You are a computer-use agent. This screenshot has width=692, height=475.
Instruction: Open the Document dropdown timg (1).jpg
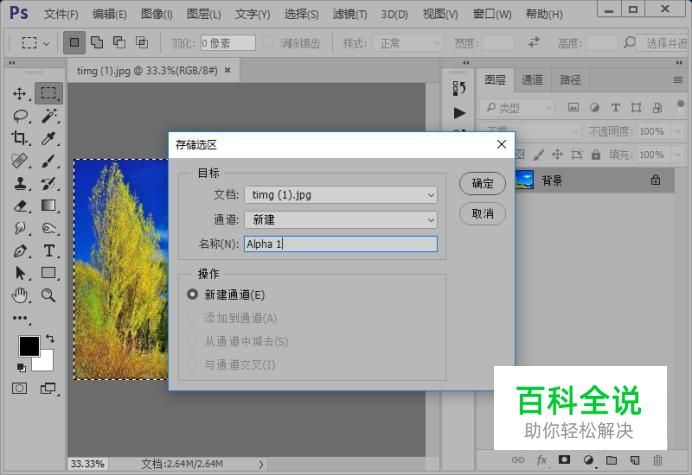(341, 195)
